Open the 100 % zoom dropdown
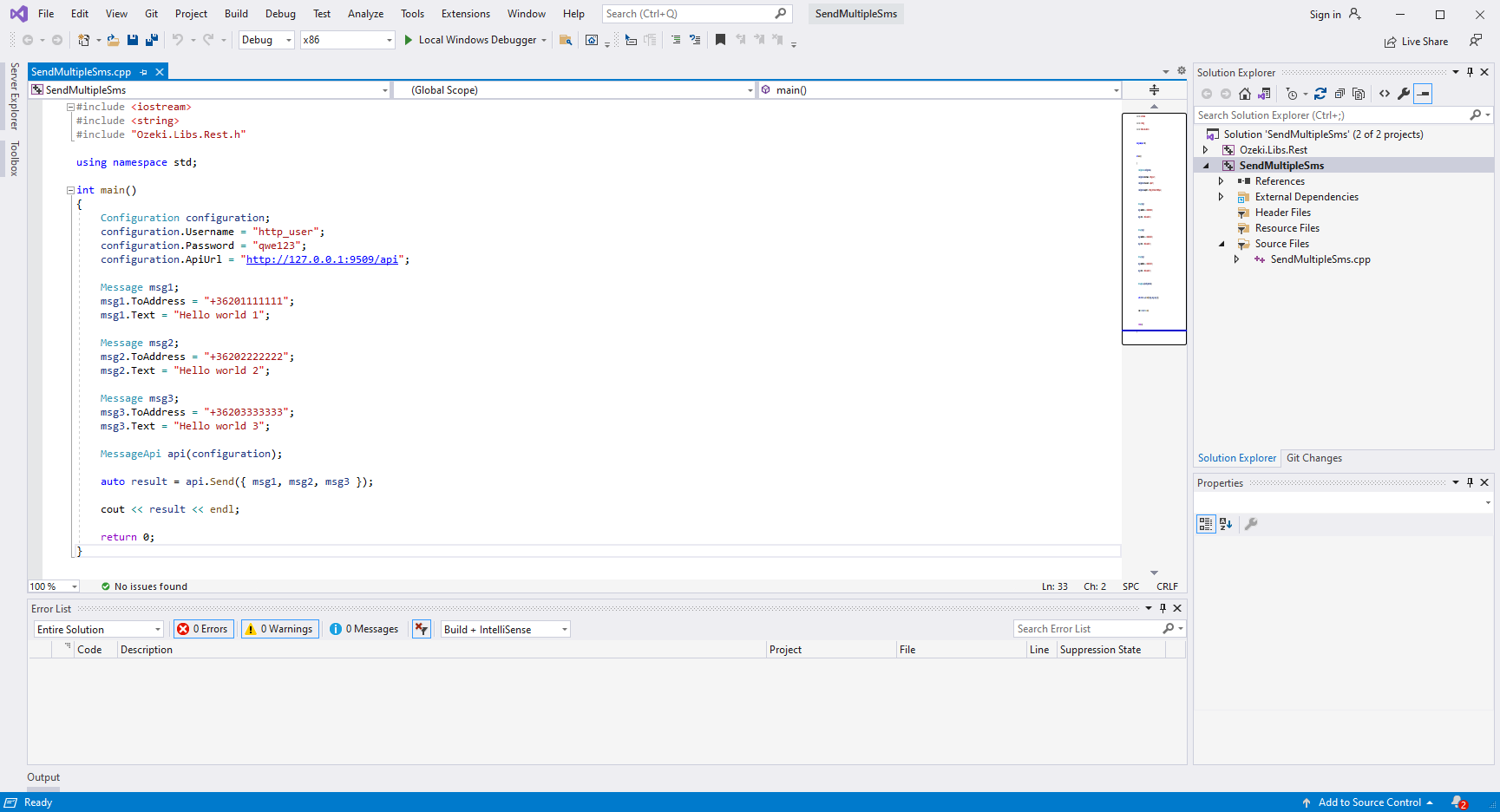The image size is (1500, 812). 54,586
